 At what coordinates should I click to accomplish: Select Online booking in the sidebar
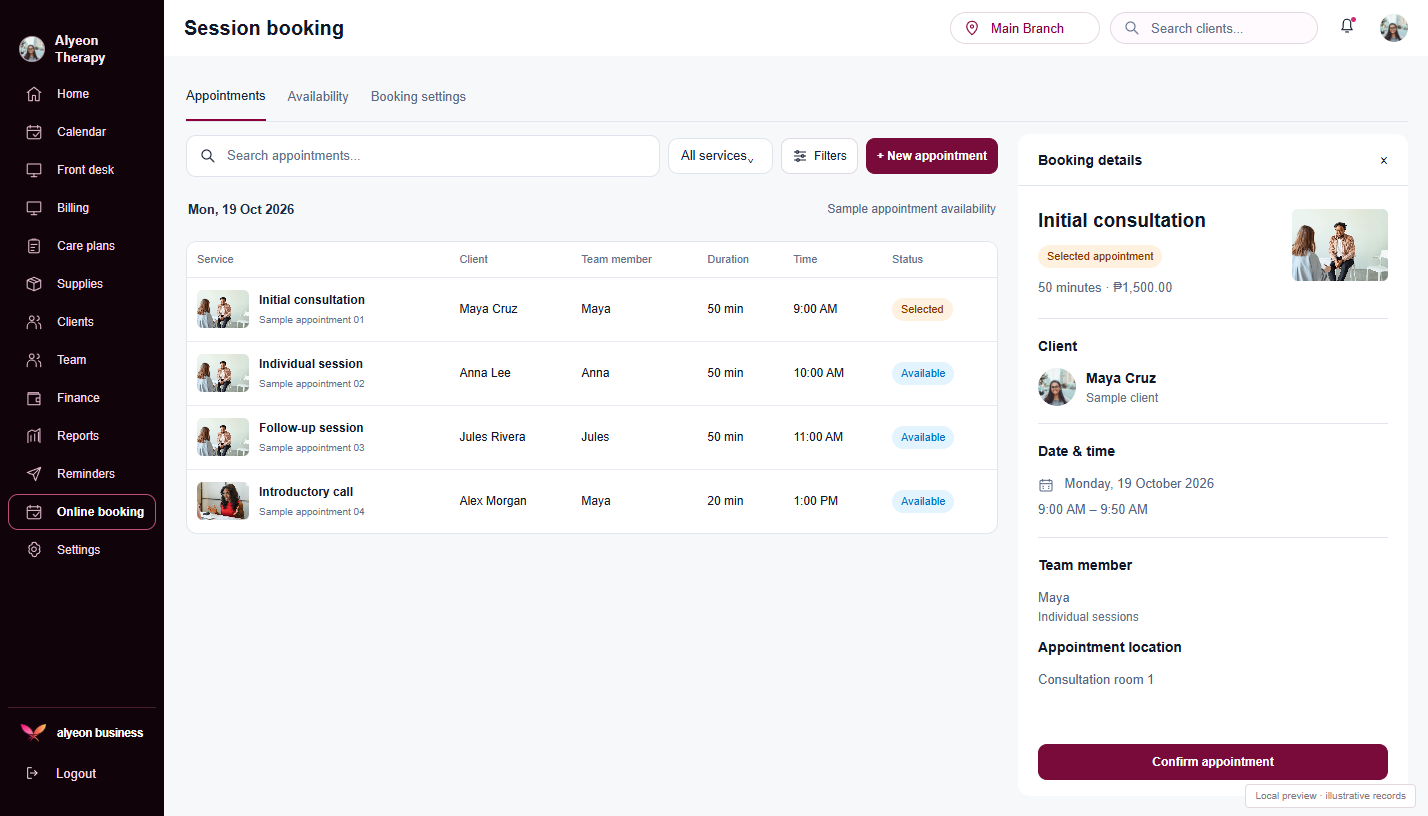(82, 512)
